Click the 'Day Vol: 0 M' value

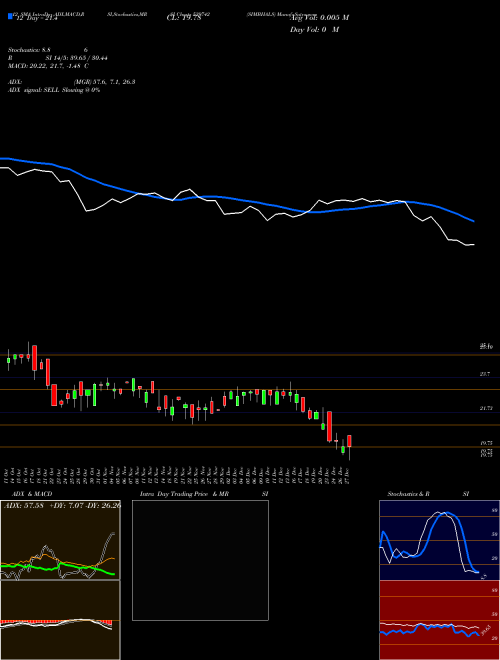[314, 30]
